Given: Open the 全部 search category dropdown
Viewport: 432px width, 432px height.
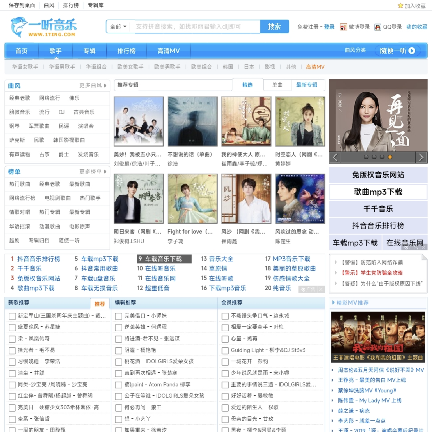Looking at the screenshot, I should tap(118, 27).
